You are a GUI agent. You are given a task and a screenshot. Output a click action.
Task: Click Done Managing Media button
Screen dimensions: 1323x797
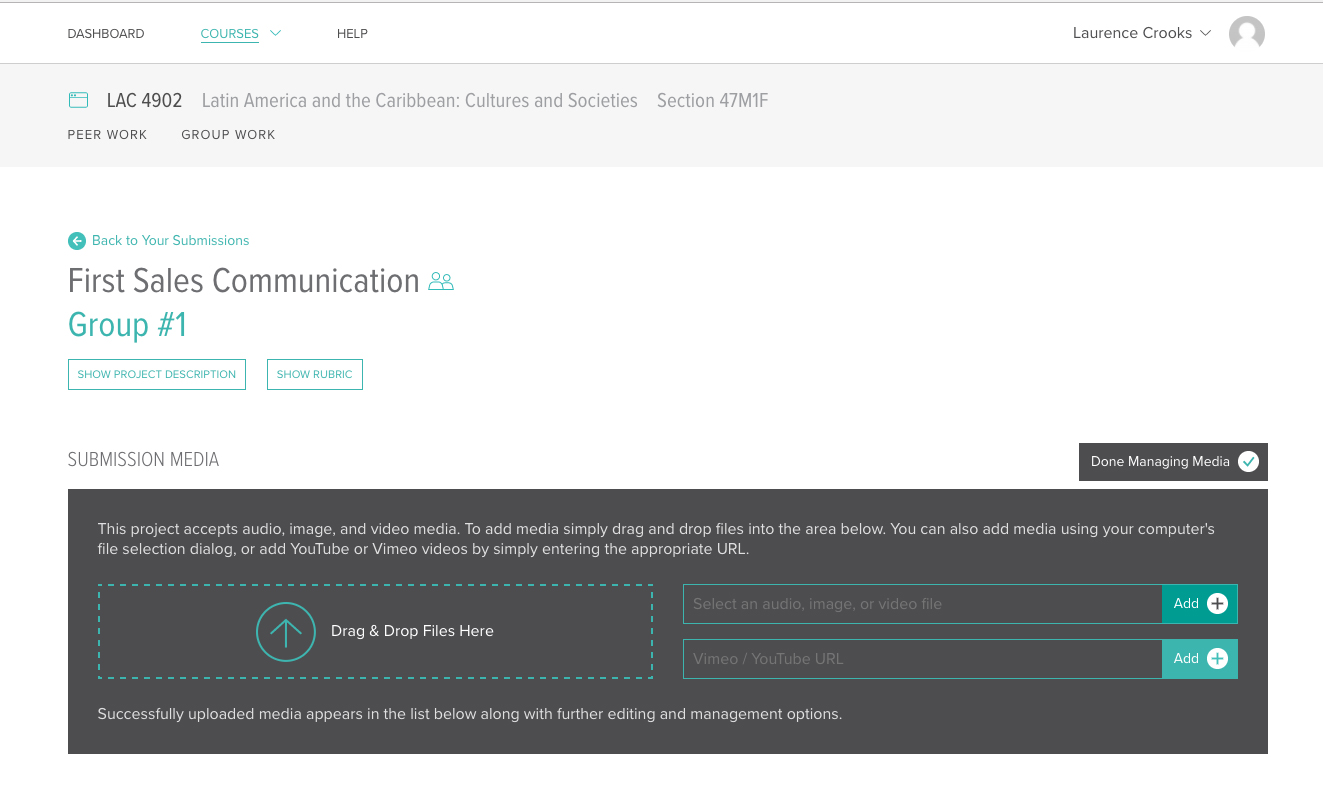coord(1173,462)
